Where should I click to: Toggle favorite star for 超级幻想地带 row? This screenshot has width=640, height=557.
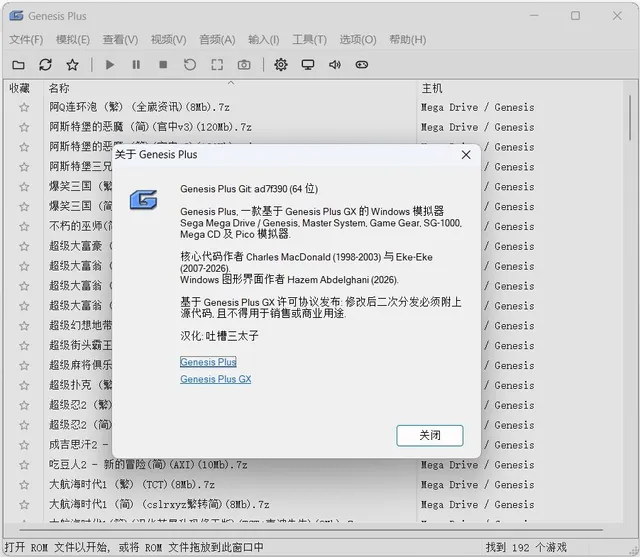(24, 326)
